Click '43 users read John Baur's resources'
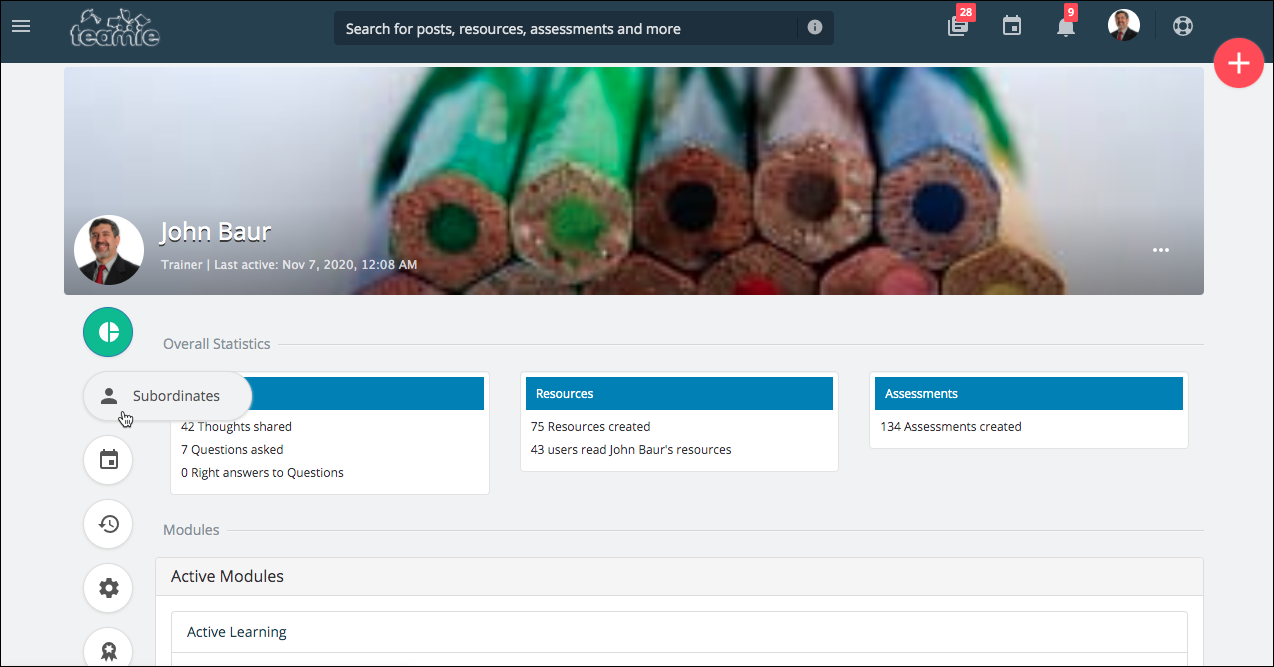The image size is (1274, 667). (631, 450)
